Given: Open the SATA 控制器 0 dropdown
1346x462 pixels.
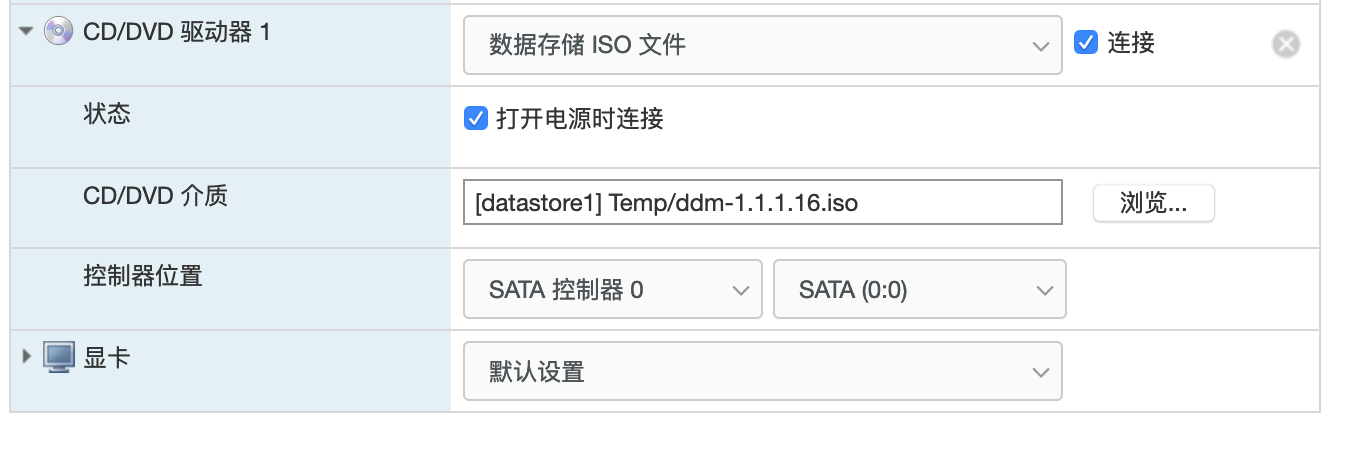Looking at the screenshot, I should [613, 290].
